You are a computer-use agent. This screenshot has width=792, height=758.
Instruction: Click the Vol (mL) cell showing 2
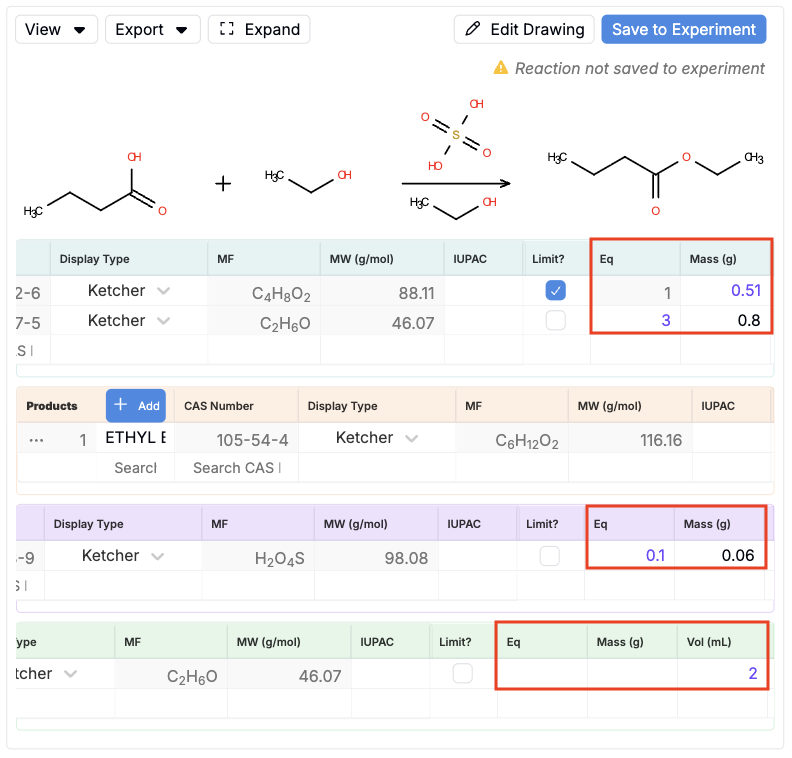(721, 673)
